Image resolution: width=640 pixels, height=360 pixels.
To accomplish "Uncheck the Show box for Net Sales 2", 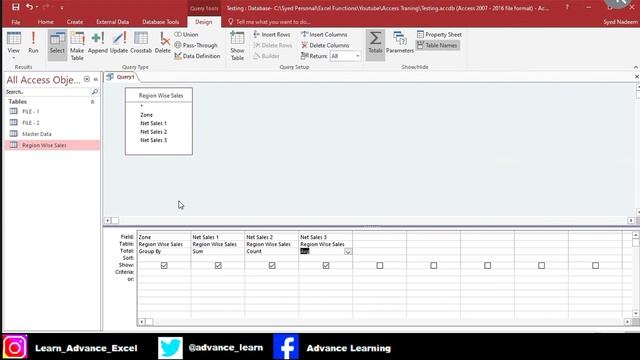I will click(272, 265).
